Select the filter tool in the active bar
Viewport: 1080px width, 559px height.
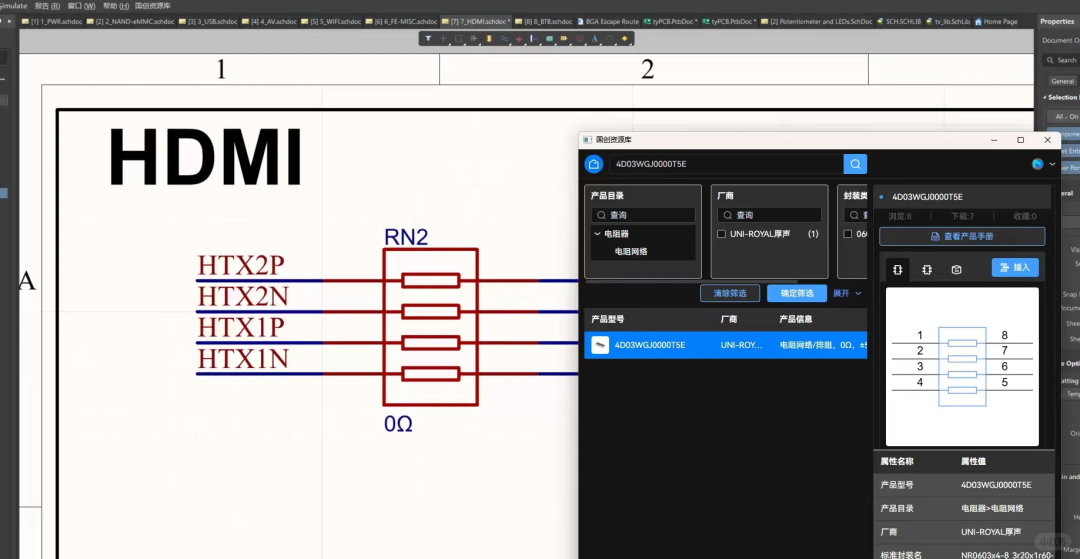point(428,39)
